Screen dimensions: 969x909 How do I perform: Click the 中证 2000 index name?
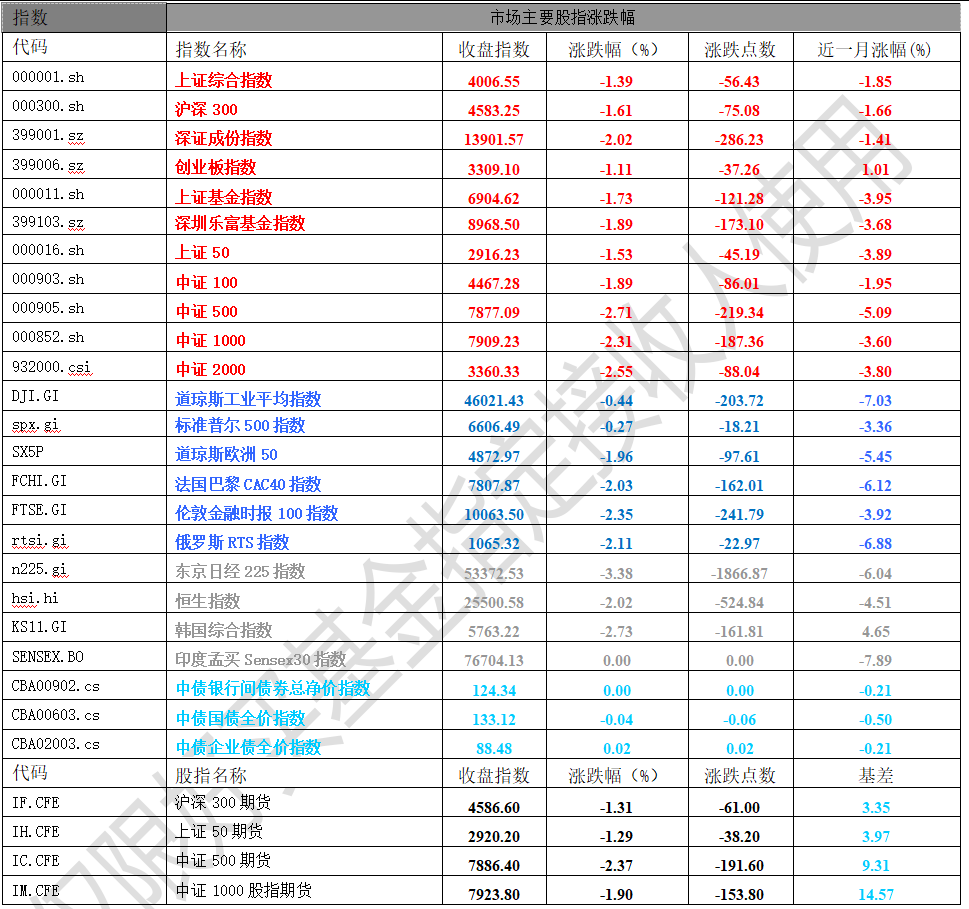click(210, 369)
